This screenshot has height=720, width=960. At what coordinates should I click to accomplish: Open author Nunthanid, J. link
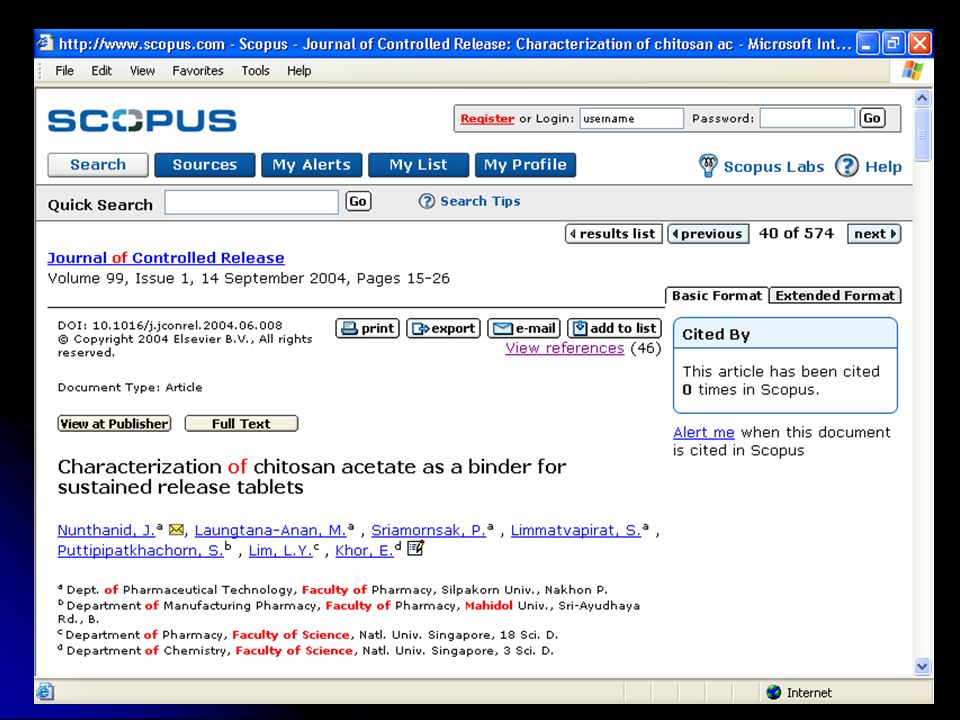(x=106, y=530)
